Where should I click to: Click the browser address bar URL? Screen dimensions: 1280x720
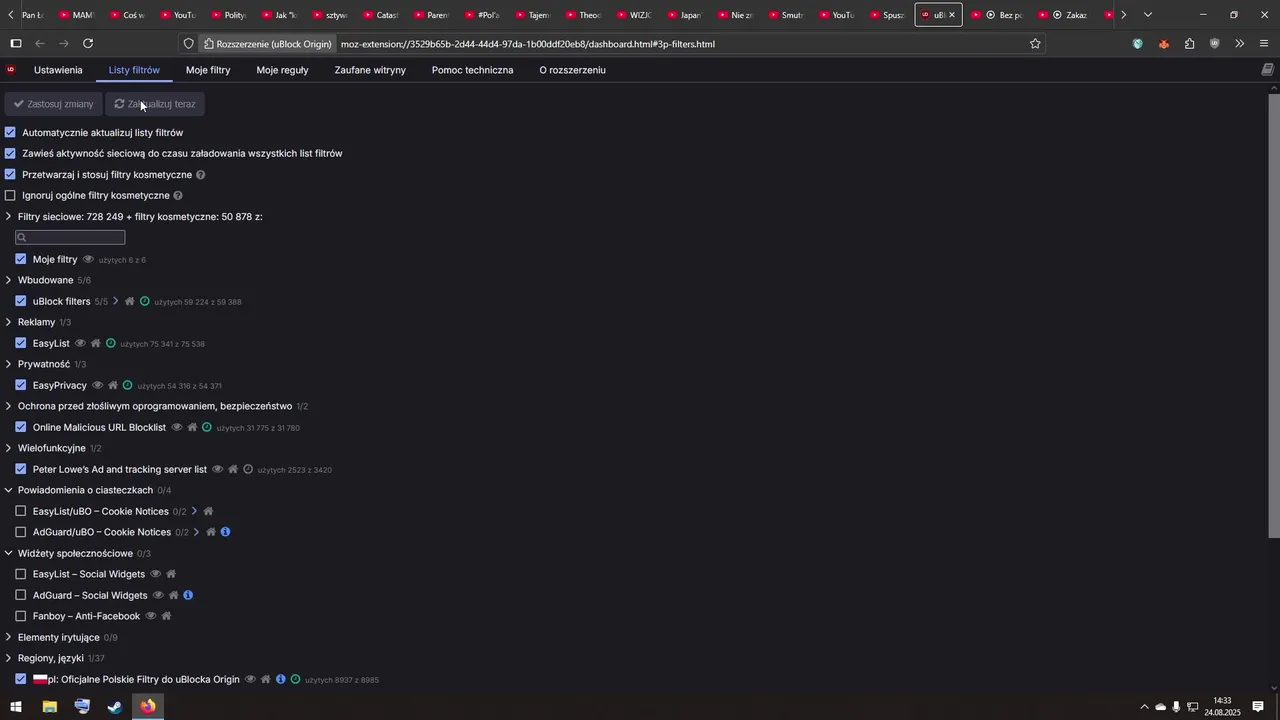[527, 44]
